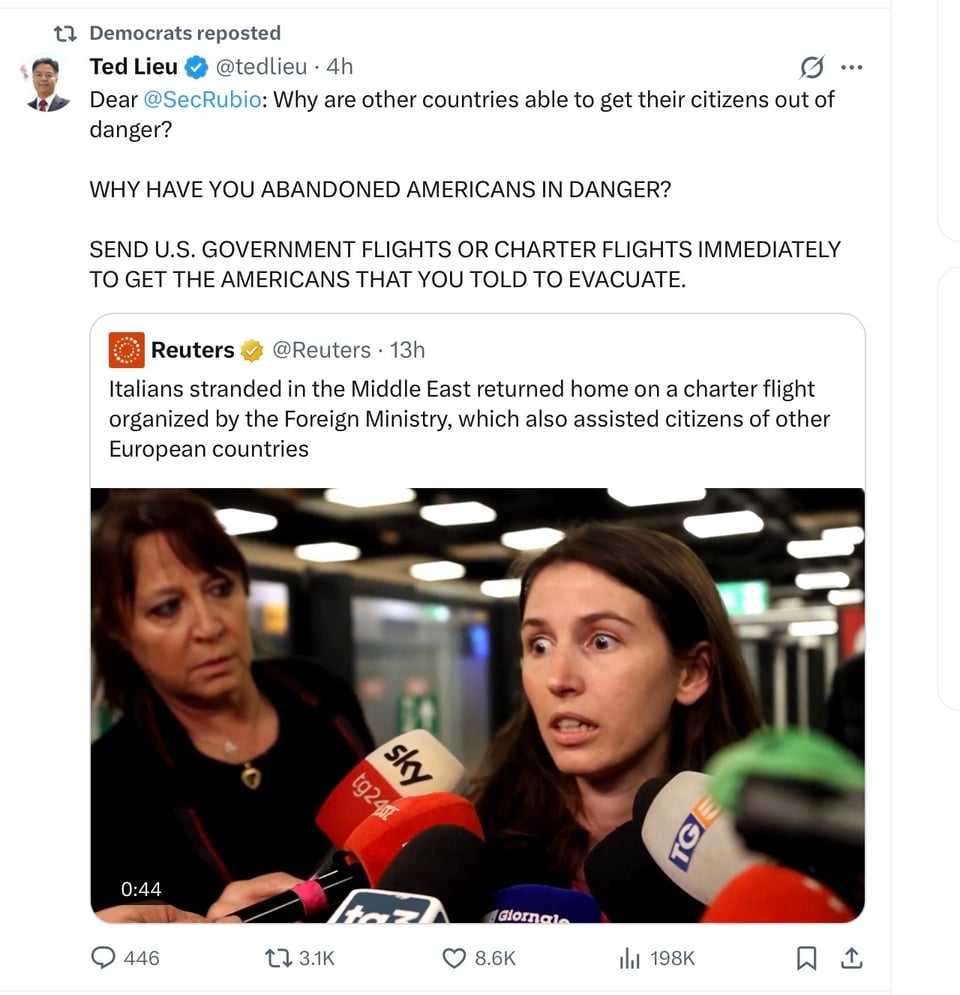The image size is (960, 995).
Task: Open Ted Lieu's profile picture
Action: click(46, 84)
